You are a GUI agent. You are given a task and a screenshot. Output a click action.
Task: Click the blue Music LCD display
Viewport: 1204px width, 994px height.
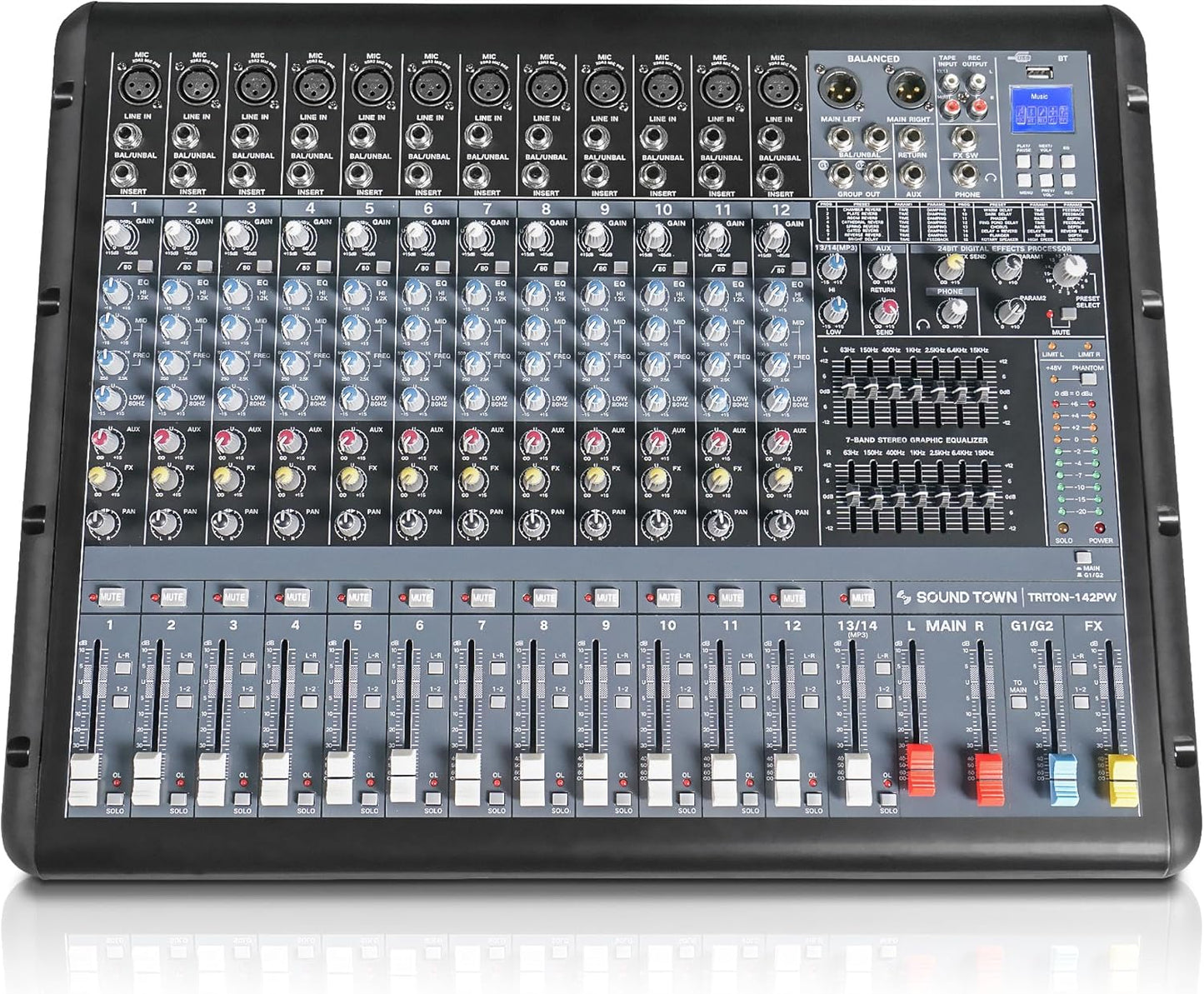coord(1042,109)
